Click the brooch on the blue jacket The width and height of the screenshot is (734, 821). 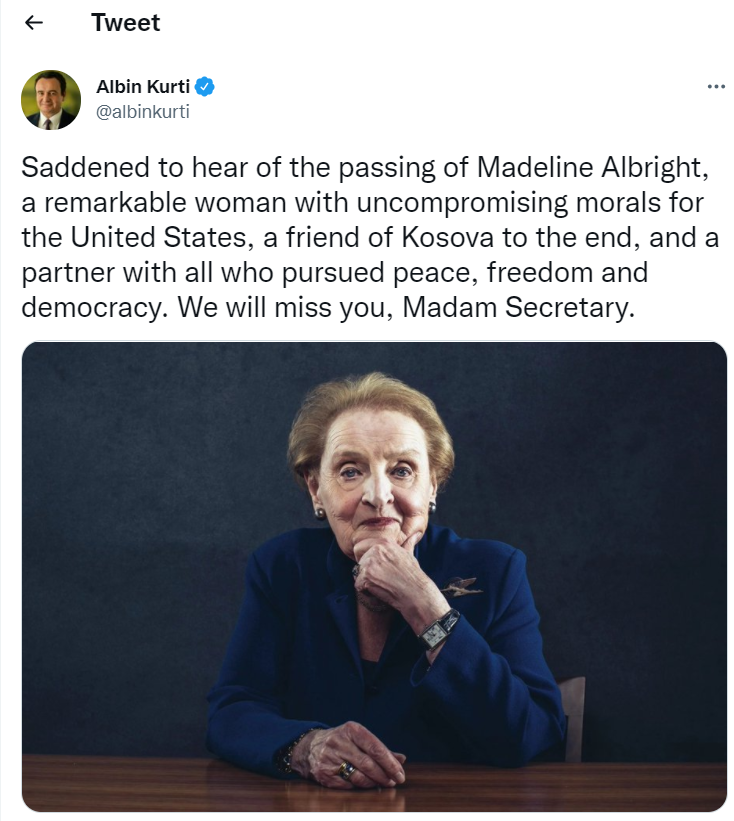pos(460,586)
